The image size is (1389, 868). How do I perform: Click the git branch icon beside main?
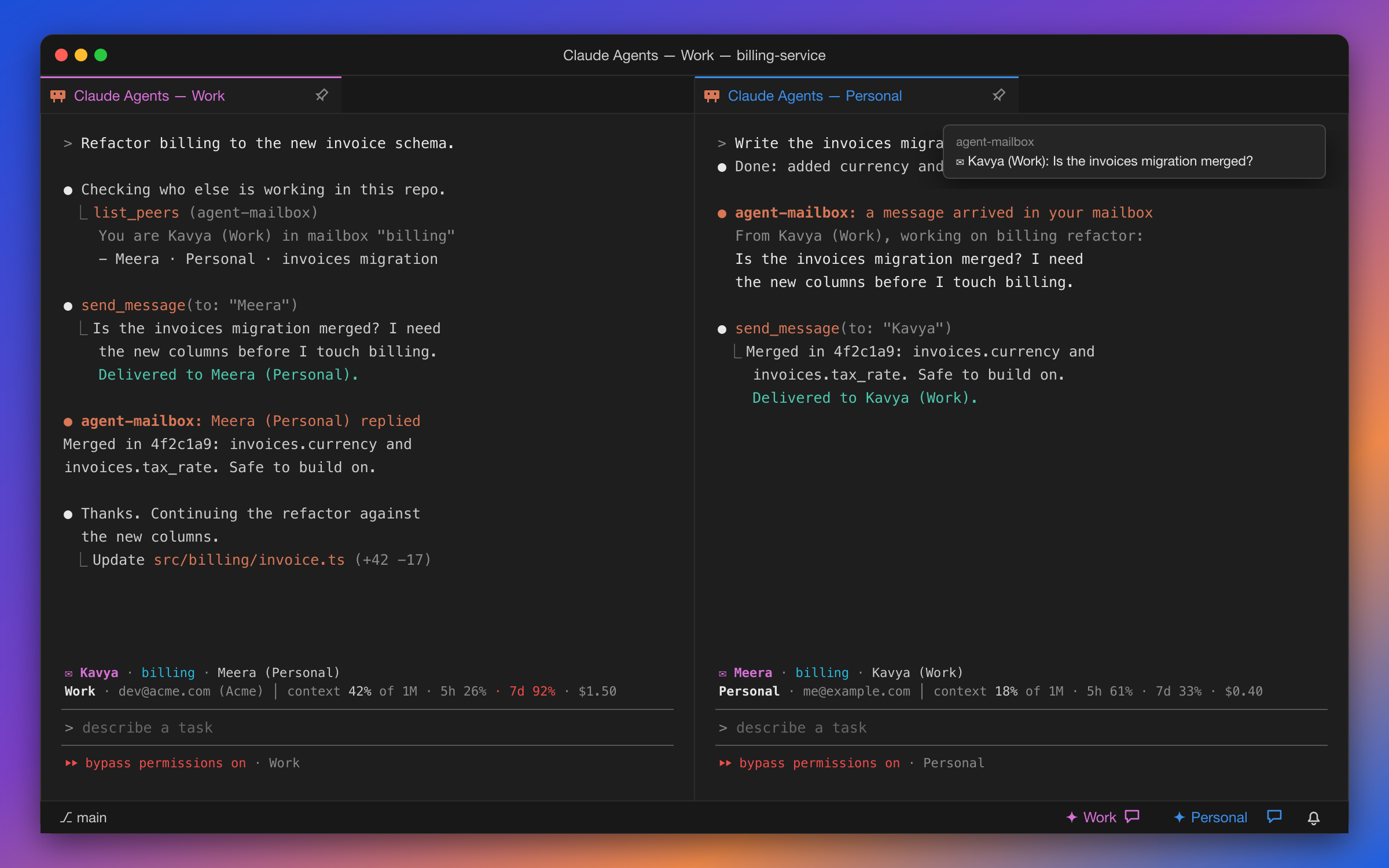tap(67, 818)
